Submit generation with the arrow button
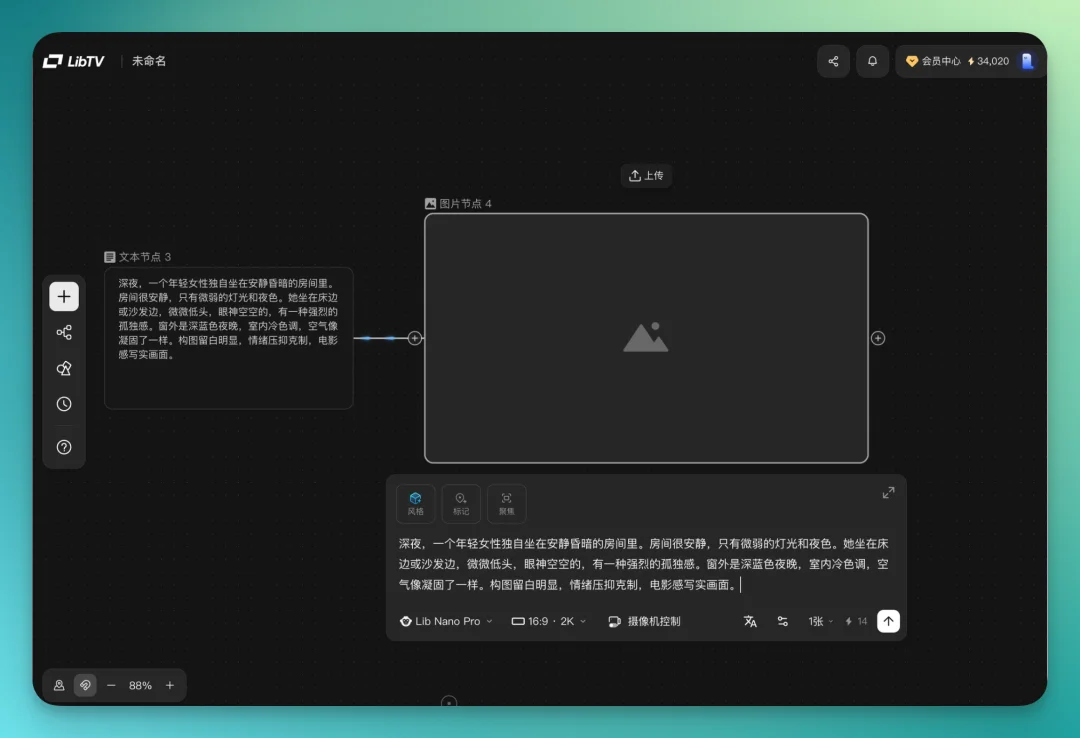The width and height of the screenshot is (1080, 738). [x=888, y=621]
